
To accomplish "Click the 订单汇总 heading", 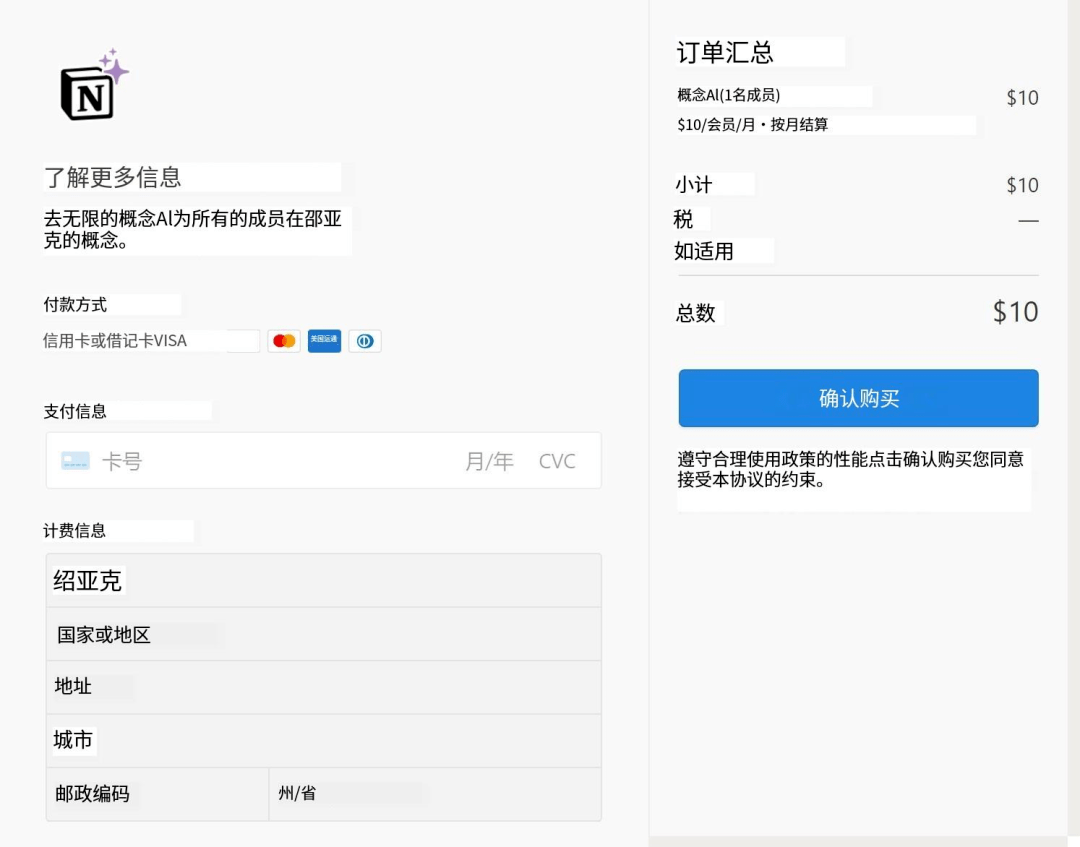I will (725, 52).
